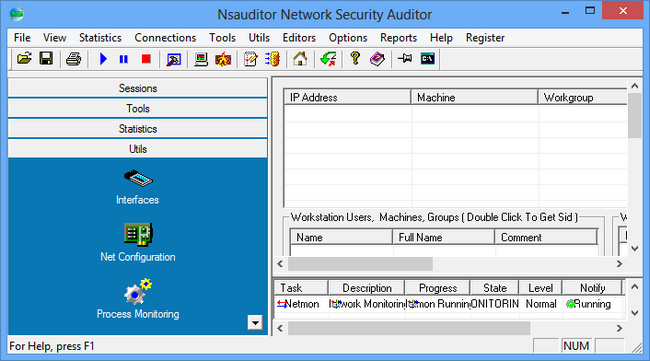The image size is (650, 361).
Task: Open the Connections menu
Action: [165, 38]
